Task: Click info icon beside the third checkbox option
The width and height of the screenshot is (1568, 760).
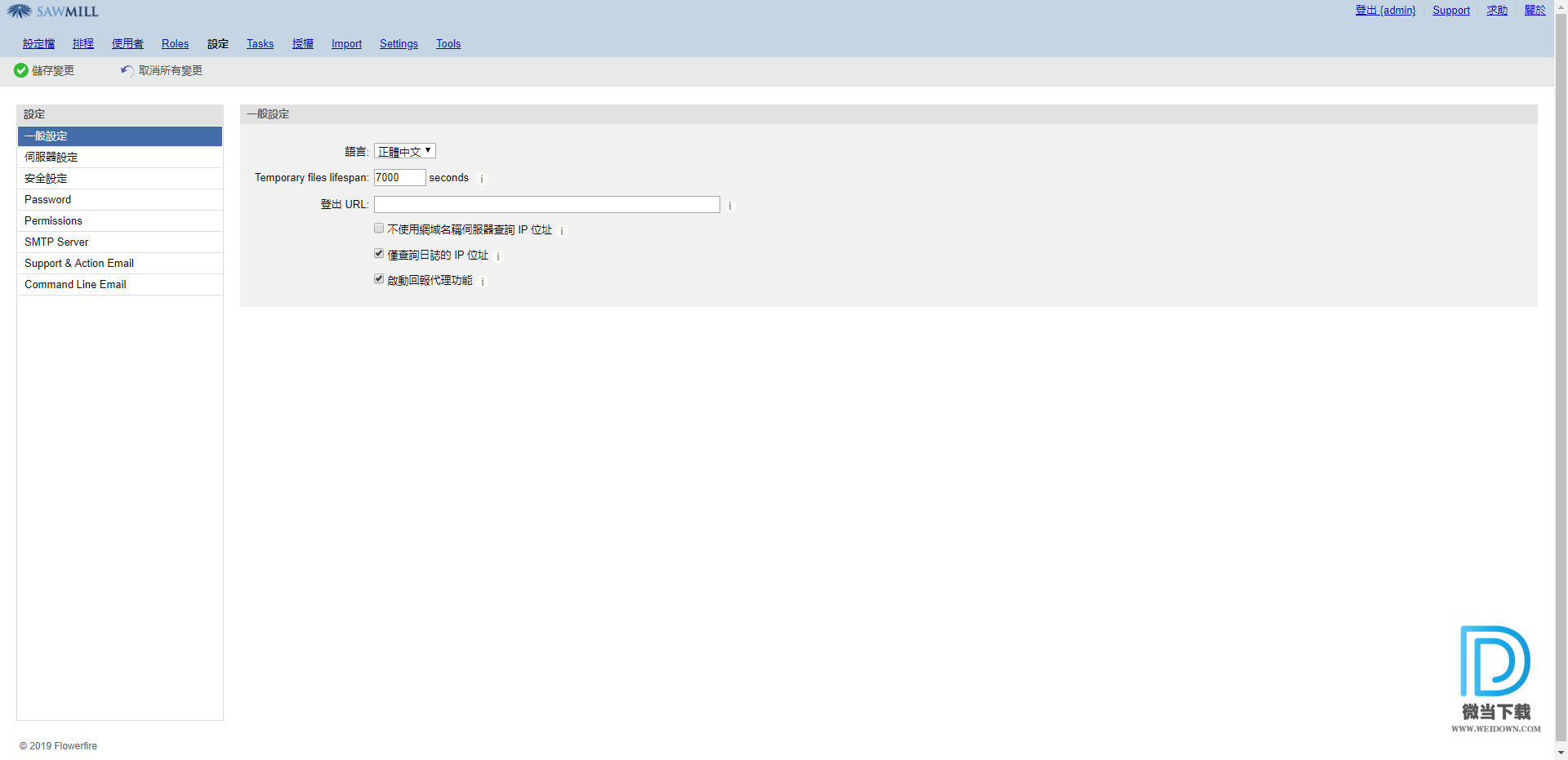Action: (x=483, y=282)
